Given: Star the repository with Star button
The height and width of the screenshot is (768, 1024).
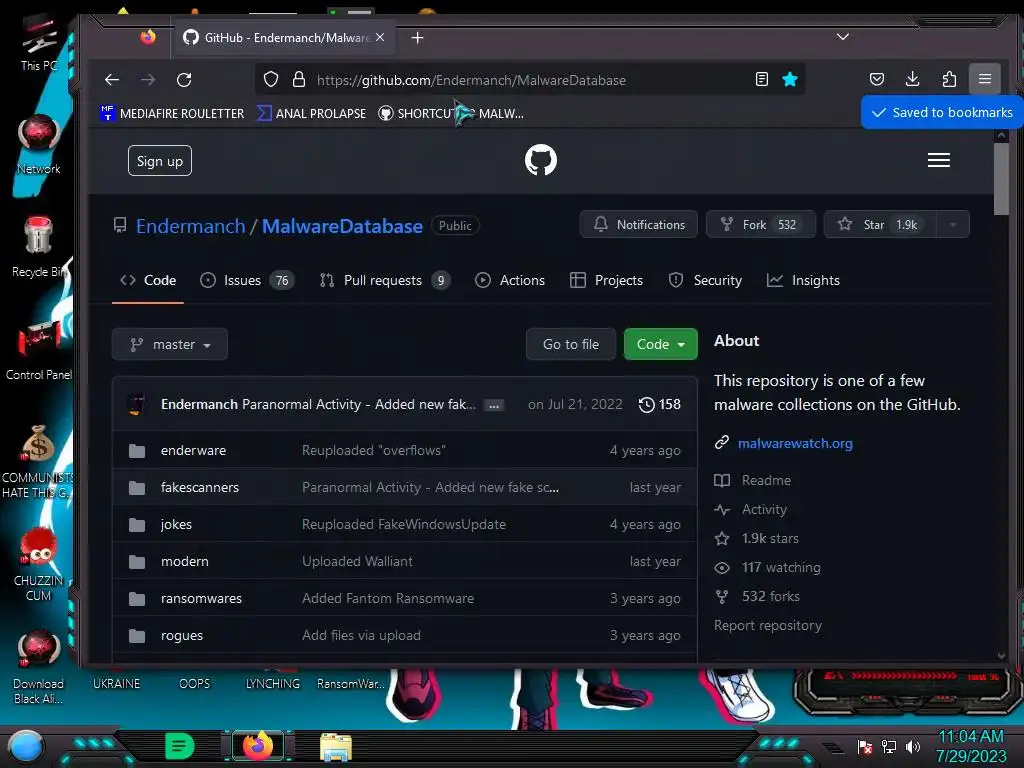Looking at the screenshot, I should tap(880, 225).
